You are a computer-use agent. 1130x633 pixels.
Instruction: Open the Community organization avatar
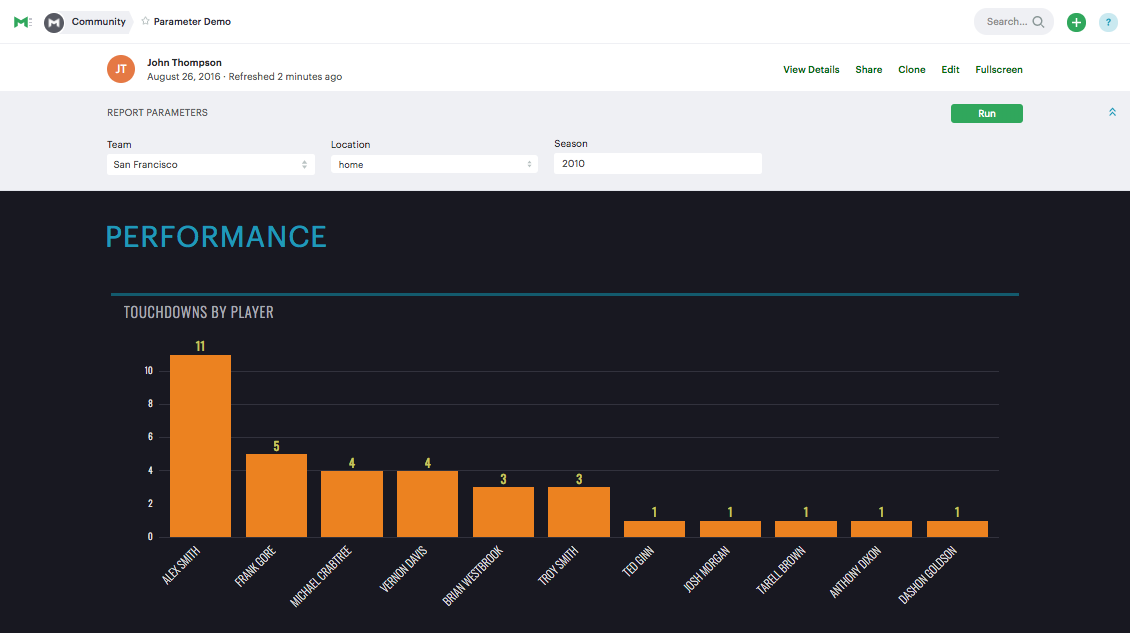point(54,22)
